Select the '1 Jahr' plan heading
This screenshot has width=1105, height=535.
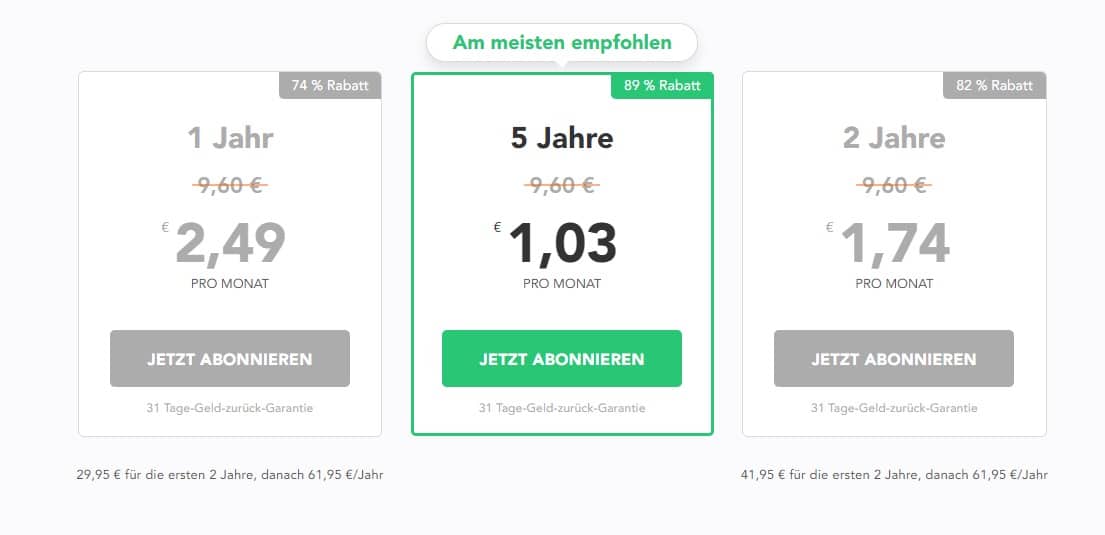click(x=230, y=137)
